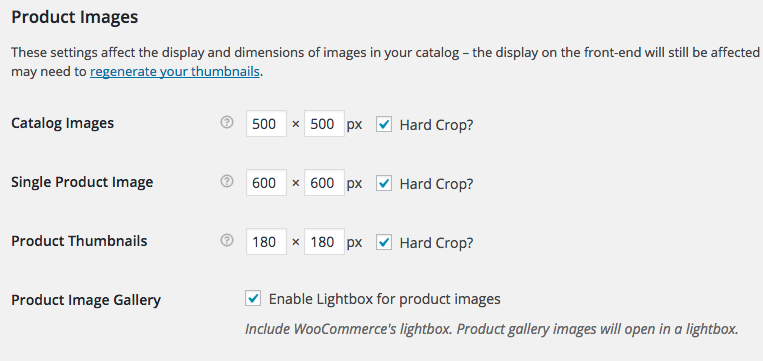Screen dimensions: 763x361
Task: Uncheck Hard Crop for Single Product Image
Action: [384, 183]
